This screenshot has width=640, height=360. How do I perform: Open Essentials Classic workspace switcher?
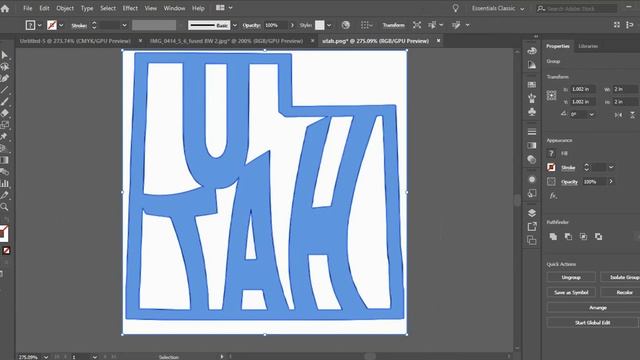pos(498,8)
